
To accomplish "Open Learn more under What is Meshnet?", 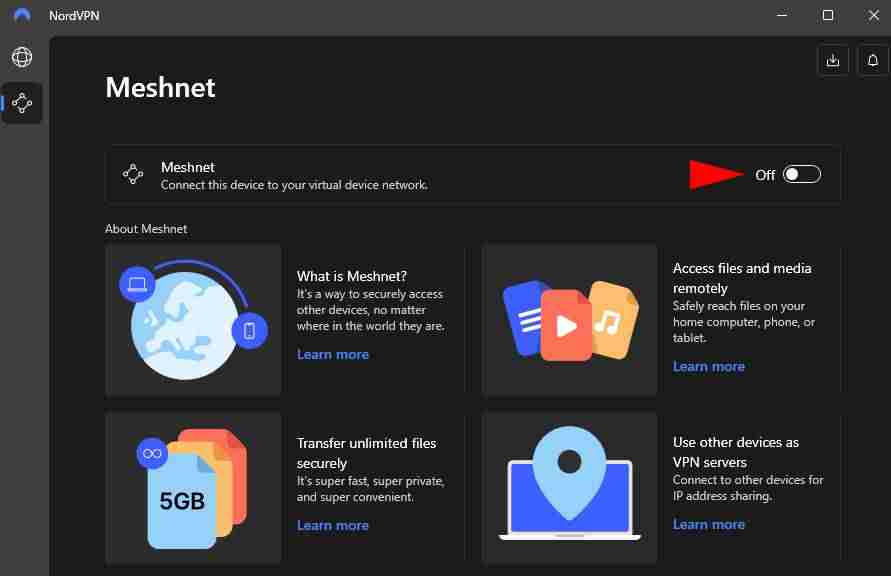I will click(332, 354).
